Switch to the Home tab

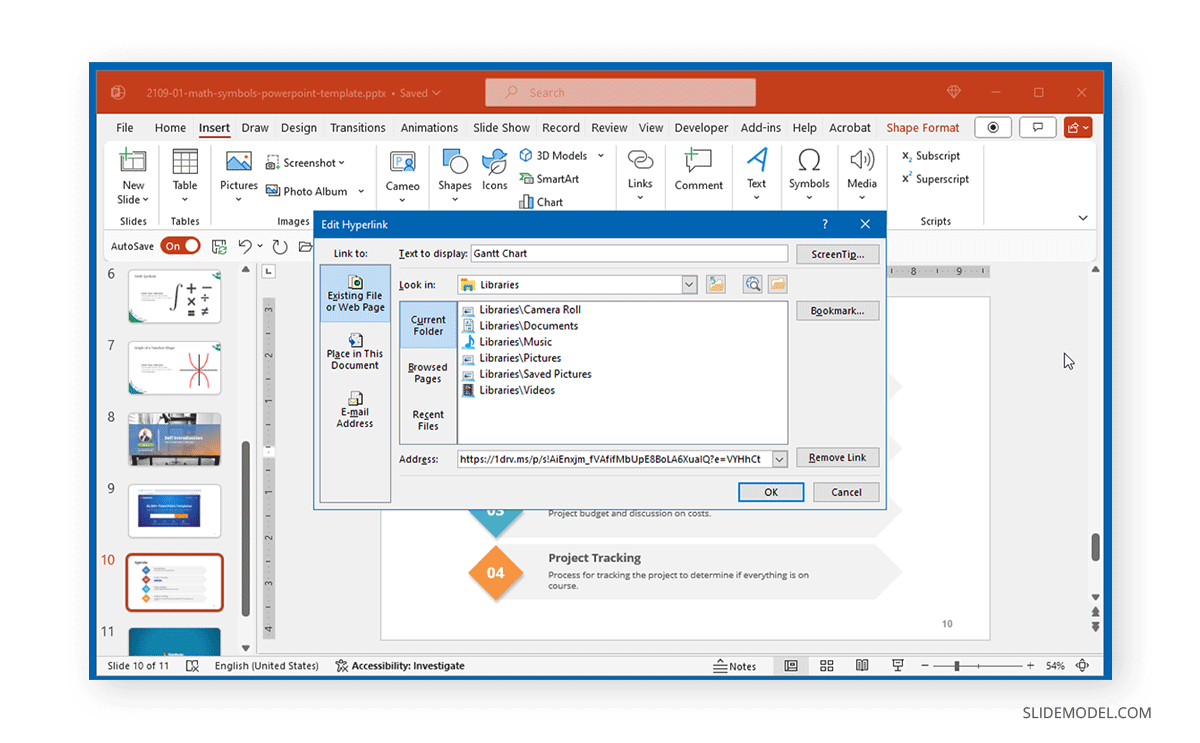pos(170,128)
